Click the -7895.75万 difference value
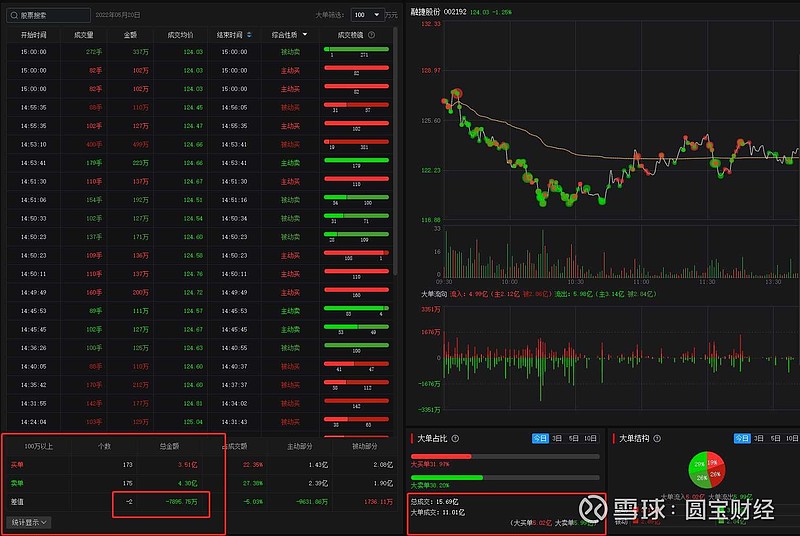The height and width of the screenshot is (536, 800). click(x=181, y=502)
